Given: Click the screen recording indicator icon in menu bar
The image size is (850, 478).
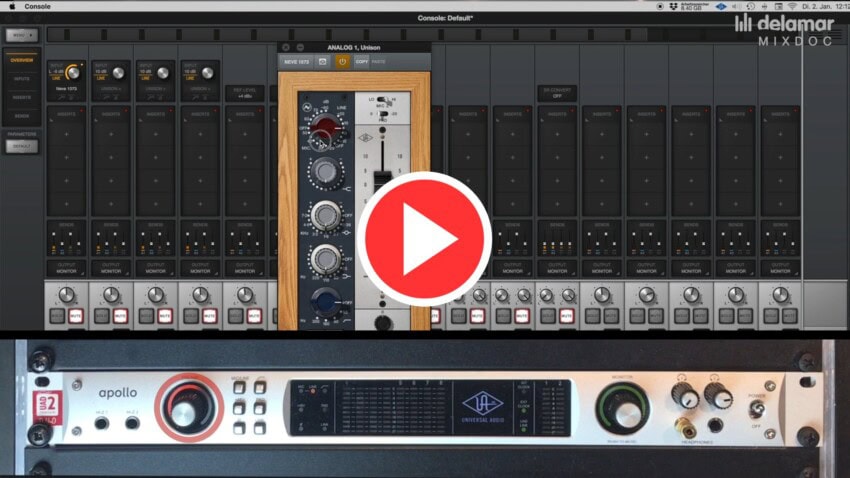Looking at the screenshot, I should click(660, 7).
